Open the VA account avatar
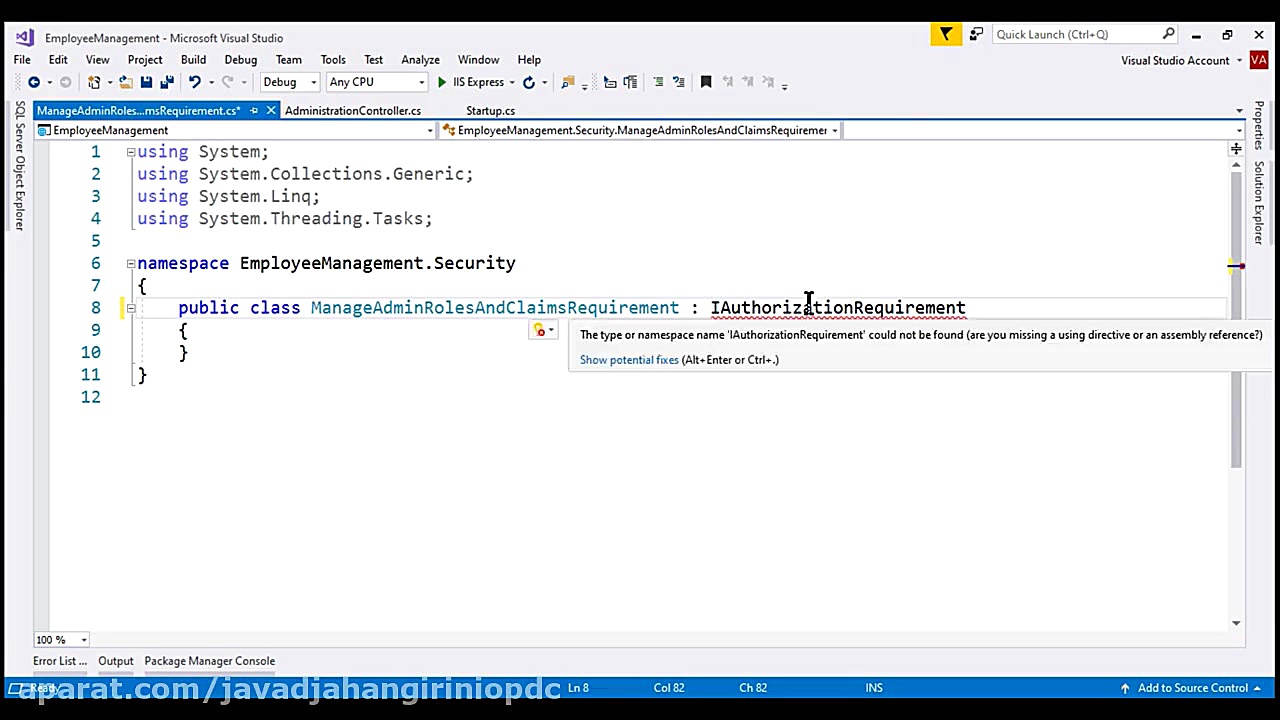The width and height of the screenshot is (1280, 720). click(1258, 60)
